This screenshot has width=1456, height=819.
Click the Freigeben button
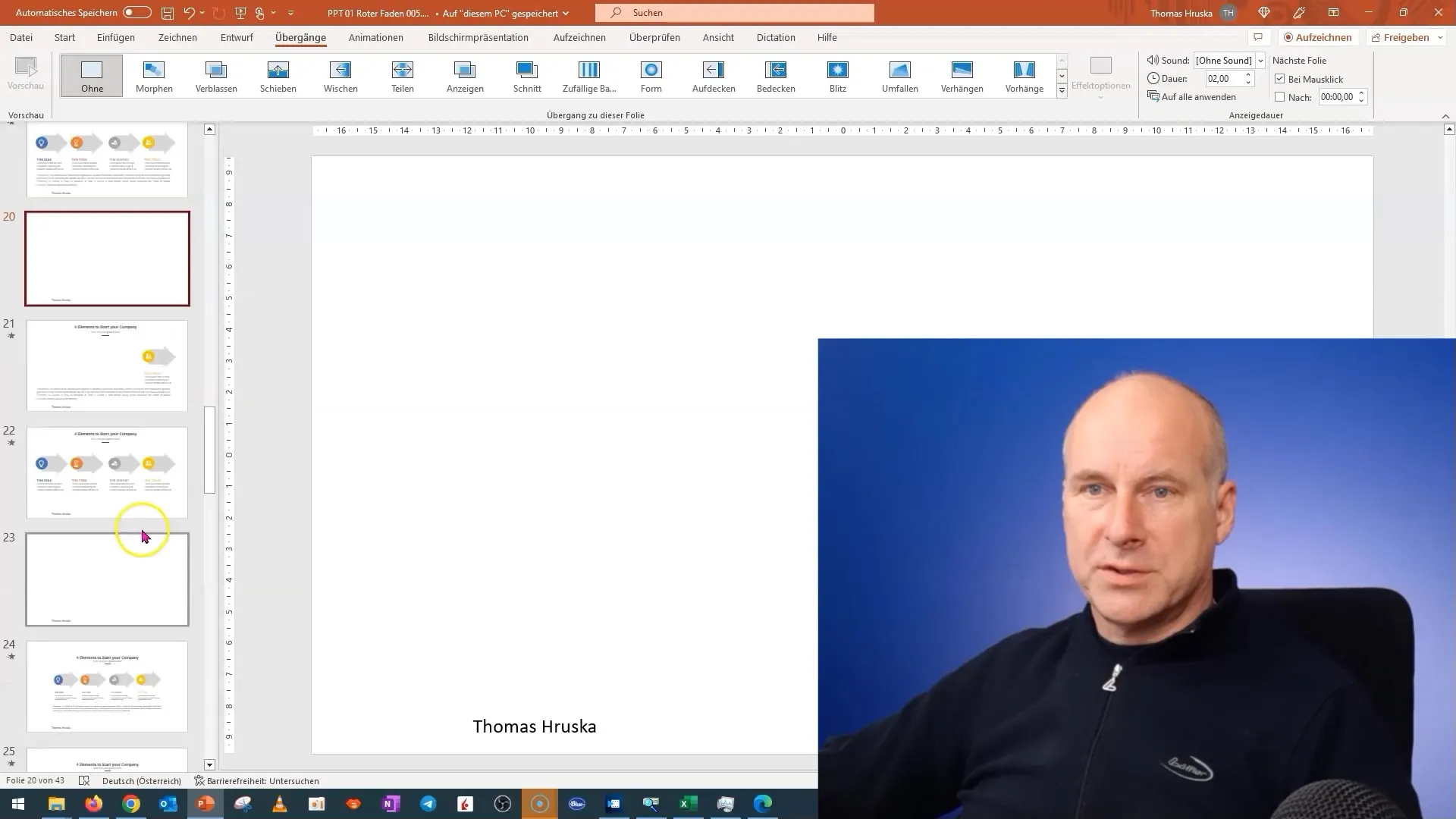click(x=1400, y=37)
